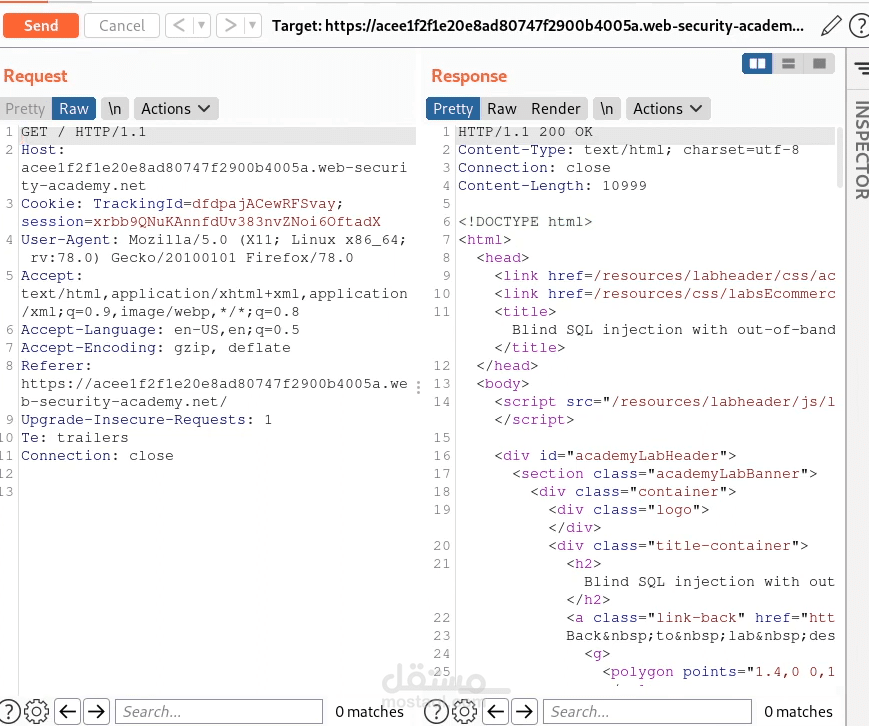Click the 'GET / HTTP/1.1' request line
This screenshot has height=726, width=869.
(x=83, y=132)
